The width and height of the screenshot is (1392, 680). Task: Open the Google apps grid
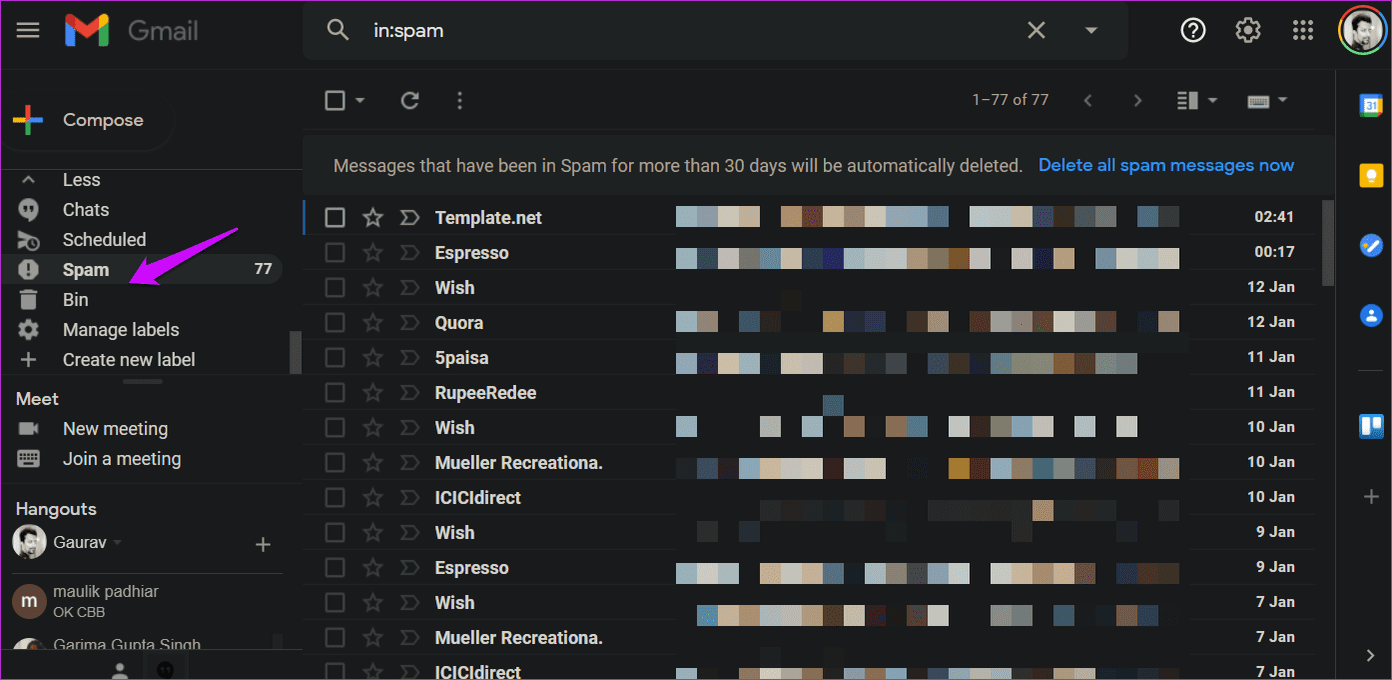point(1303,30)
